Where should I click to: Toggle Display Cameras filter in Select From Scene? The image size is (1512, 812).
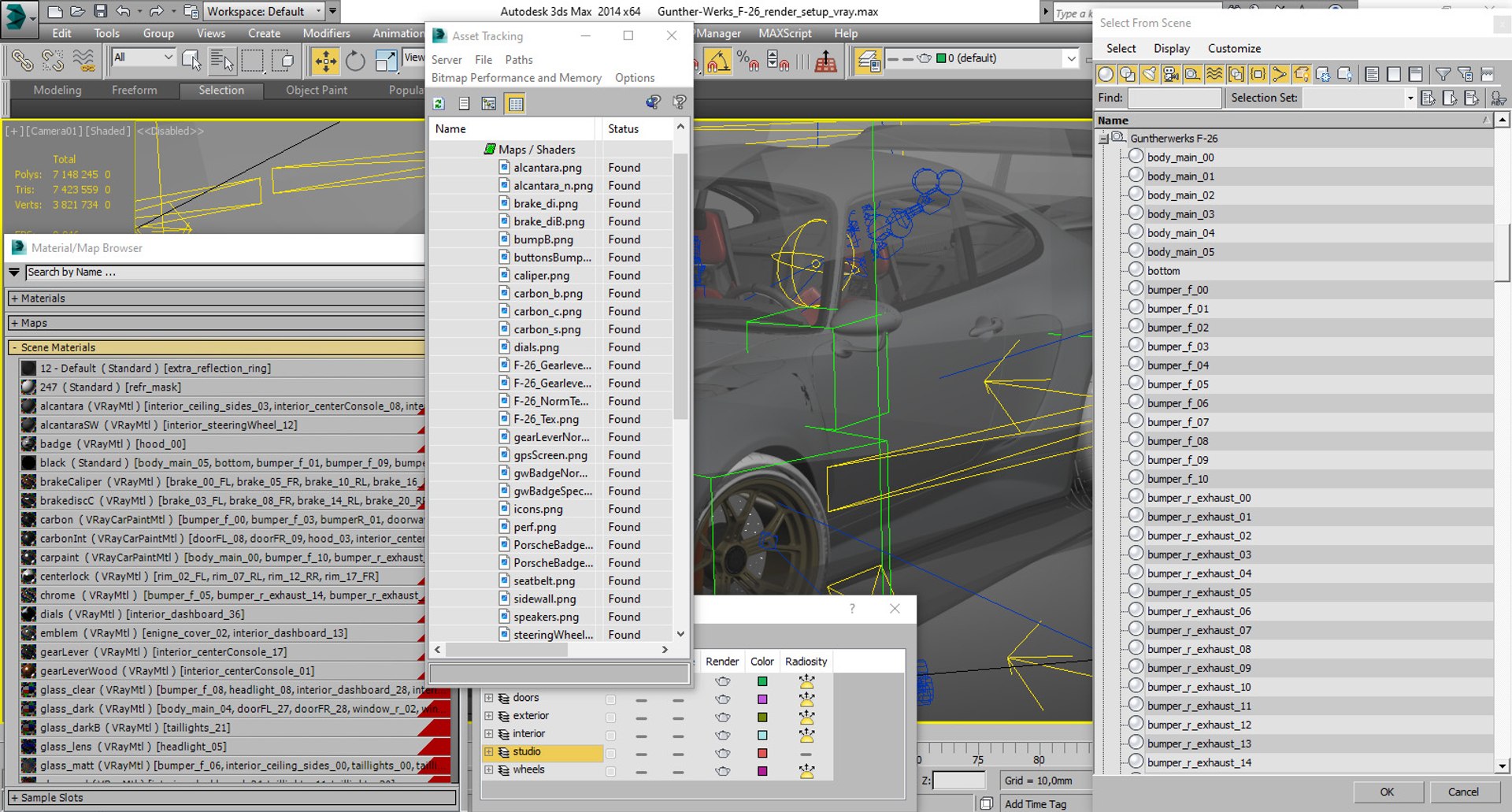[x=1171, y=74]
